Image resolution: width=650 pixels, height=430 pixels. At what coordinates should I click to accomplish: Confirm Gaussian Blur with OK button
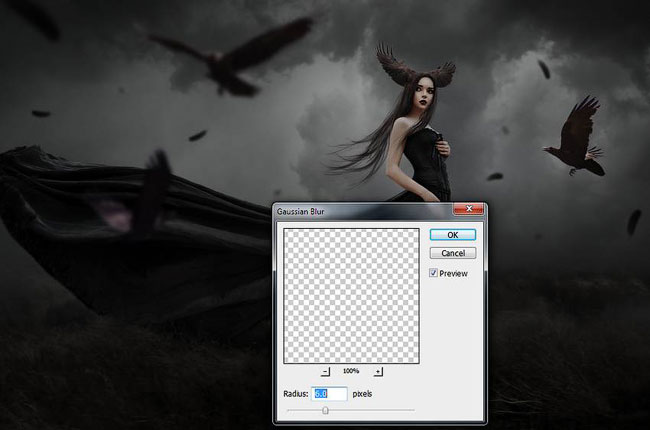pyautogui.click(x=453, y=235)
